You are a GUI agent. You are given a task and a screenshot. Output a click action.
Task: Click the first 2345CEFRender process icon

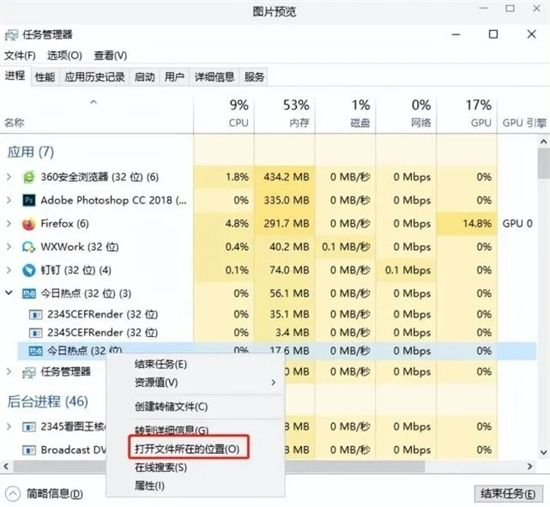pos(35,314)
